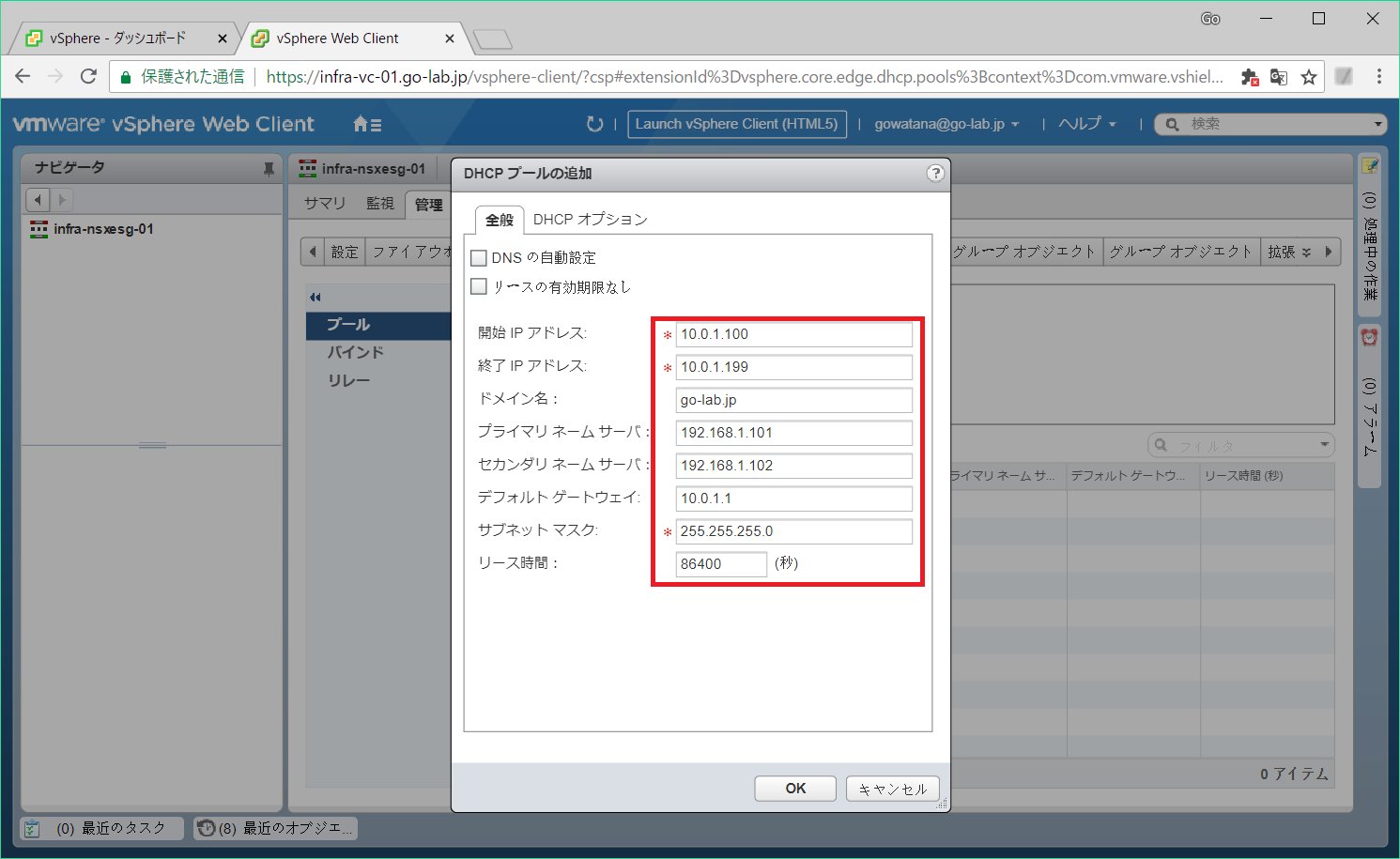The height and width of the screenshot is (859, 1400).
Task: Click the default gateway field
Action: point(794,499)
